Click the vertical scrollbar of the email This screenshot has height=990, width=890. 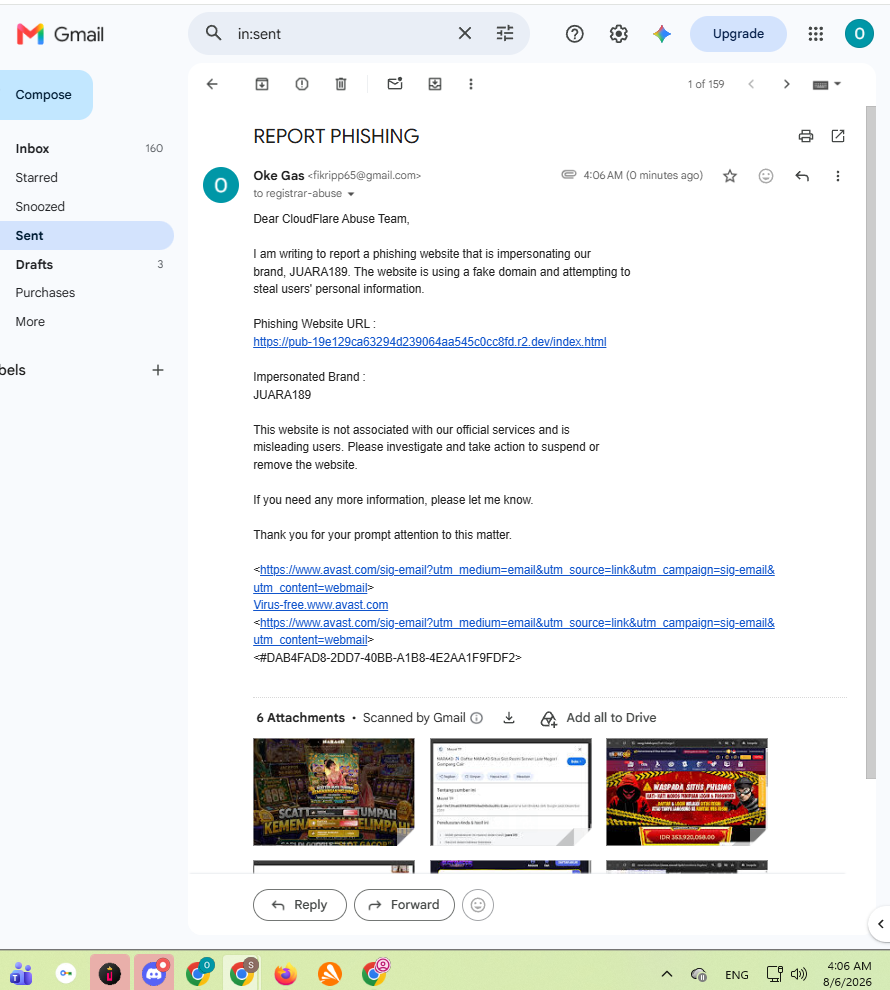(870, 442)
